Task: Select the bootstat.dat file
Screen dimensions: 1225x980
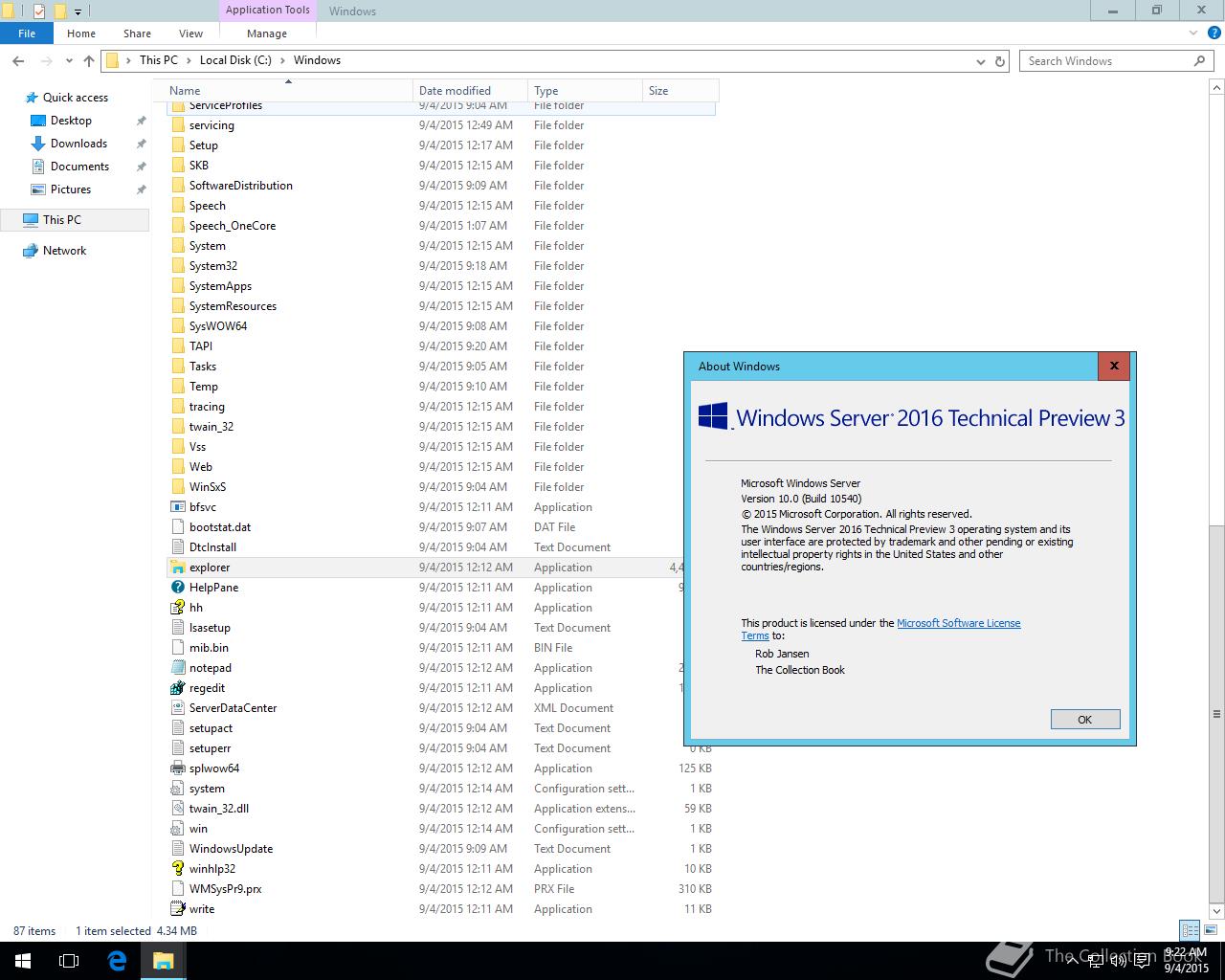Action: click(441, 527)
